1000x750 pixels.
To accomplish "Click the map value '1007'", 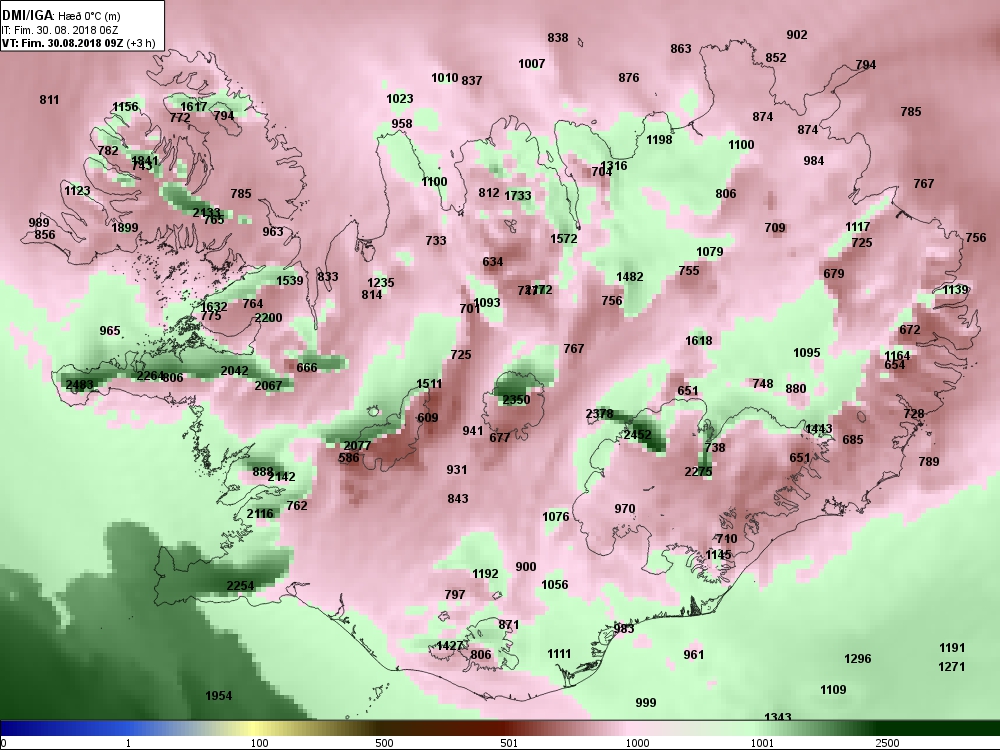I will [531, 64].
